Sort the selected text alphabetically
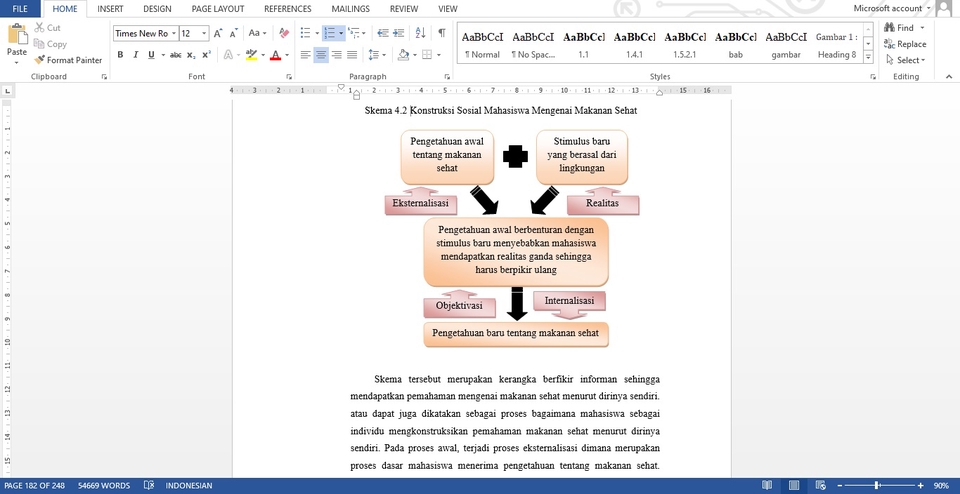 pyautogui.click(x=421, y=33)
